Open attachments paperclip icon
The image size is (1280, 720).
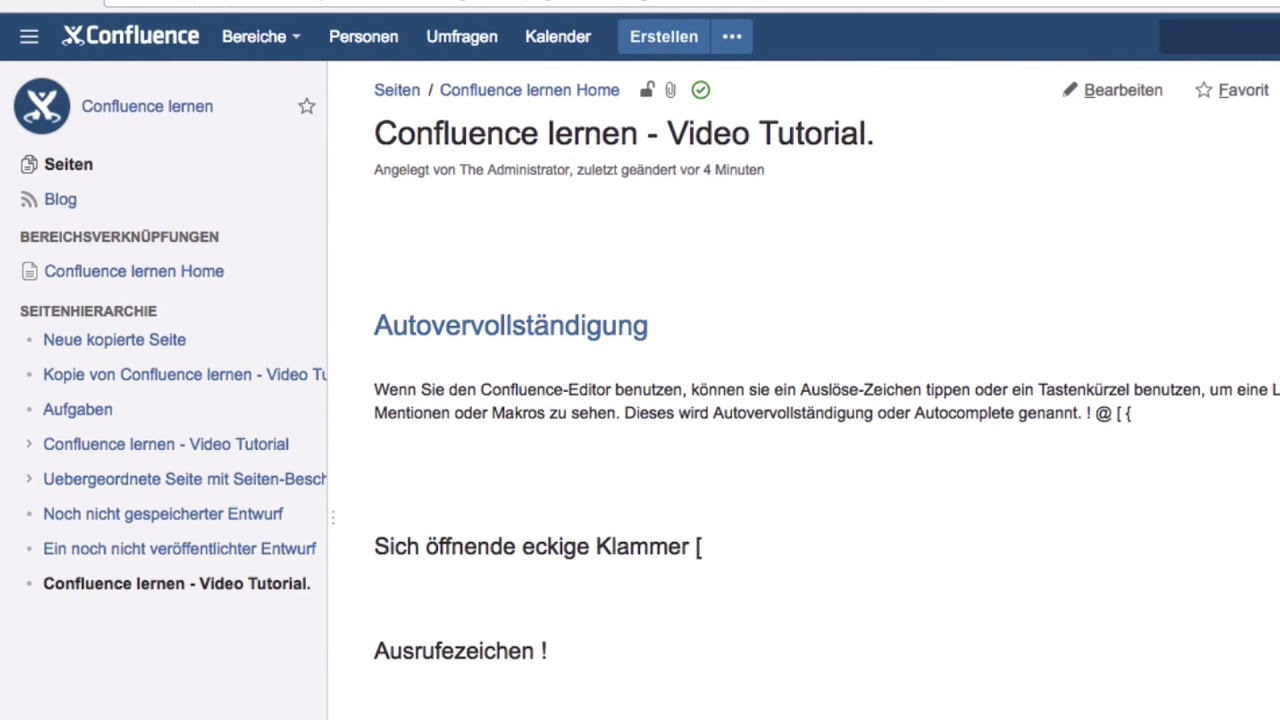[x=671, y=90]
